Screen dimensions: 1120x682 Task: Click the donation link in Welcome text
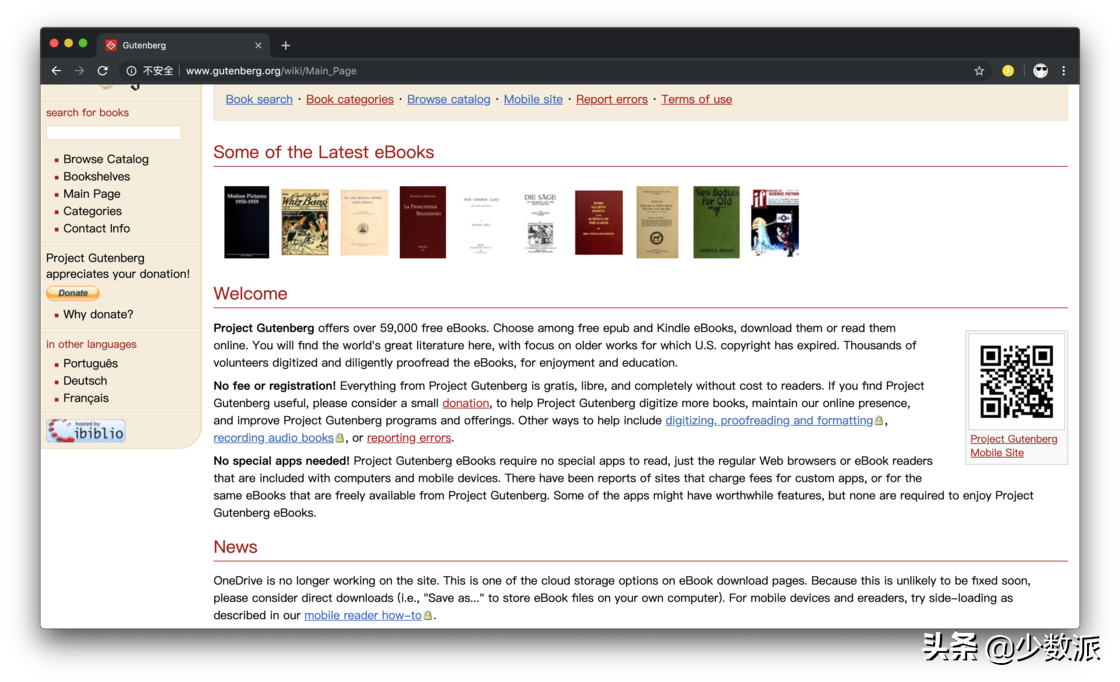466,403
